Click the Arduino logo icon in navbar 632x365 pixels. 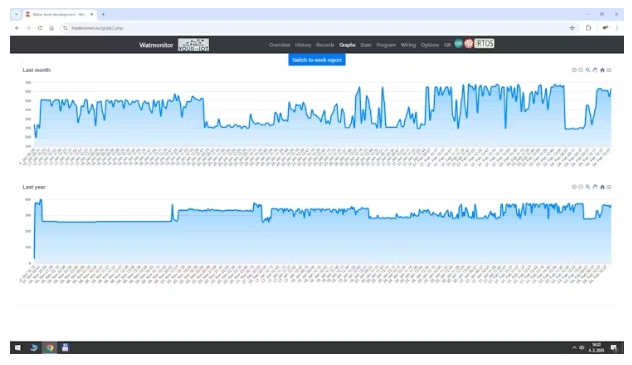click(458, 44)
